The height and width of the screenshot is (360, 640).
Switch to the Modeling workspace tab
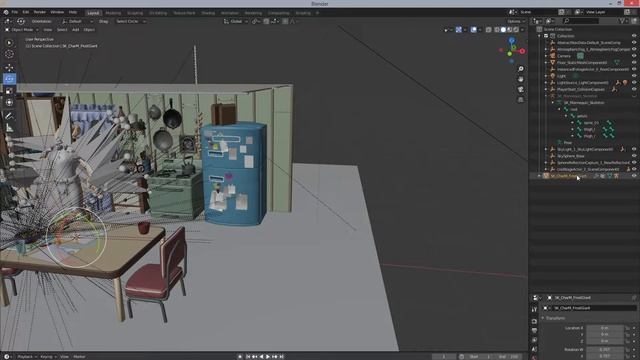(x=113, y=13)
